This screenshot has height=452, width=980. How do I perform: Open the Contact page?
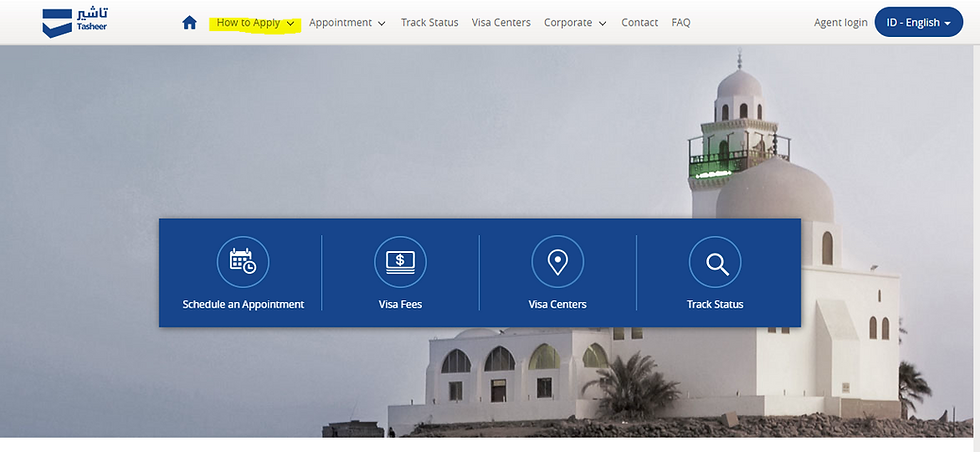(x=639, y=23)
